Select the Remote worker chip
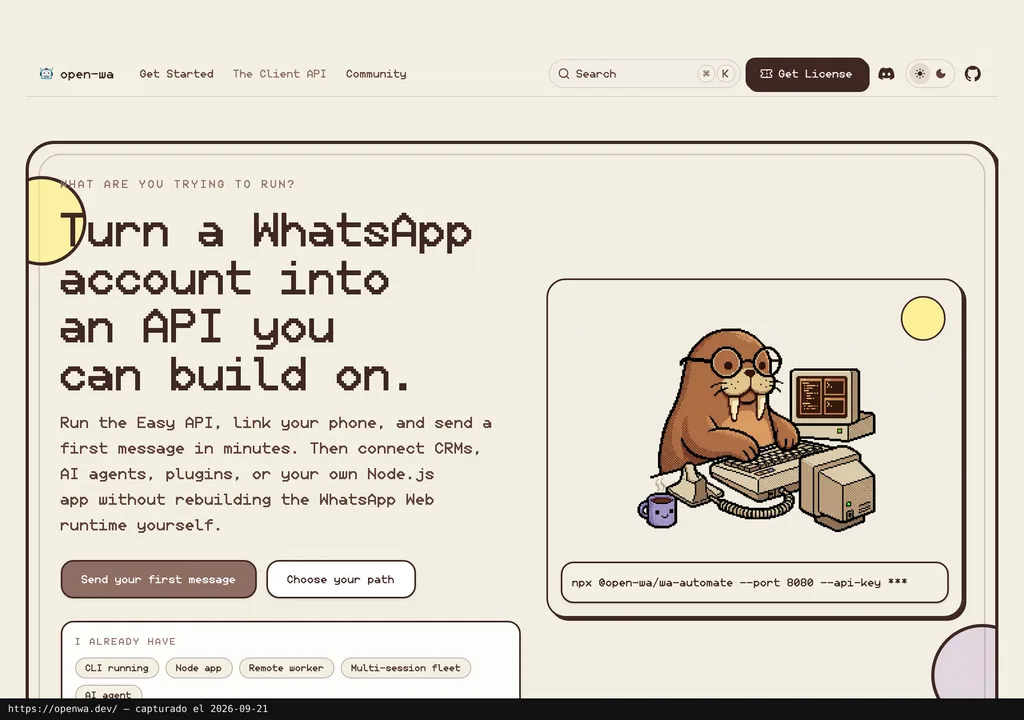The width and height of the screenshot is (1024, 720). click(x=286, y=668)
